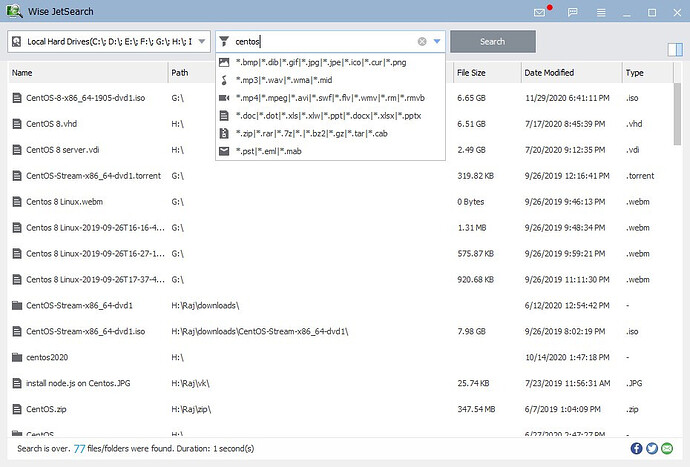Click the 0 Bytes file size cell
This screenshot has height=467, width=690.
click(x=470, y=202)
